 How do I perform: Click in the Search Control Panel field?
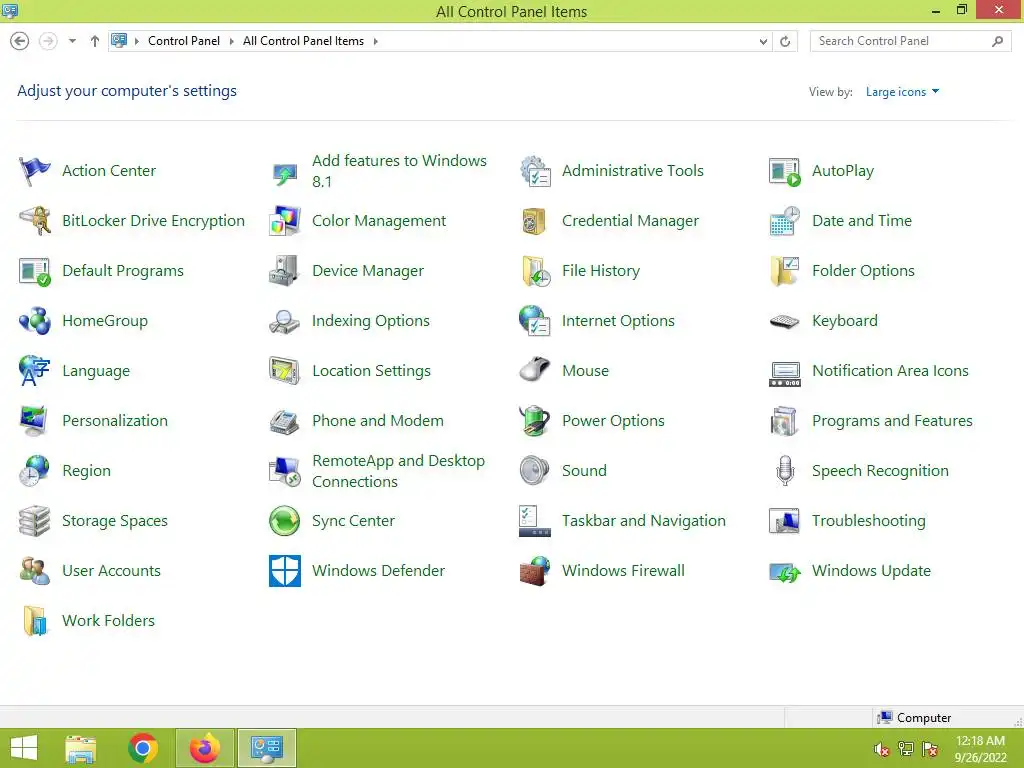pyautogui.click(x=910, y=41)
